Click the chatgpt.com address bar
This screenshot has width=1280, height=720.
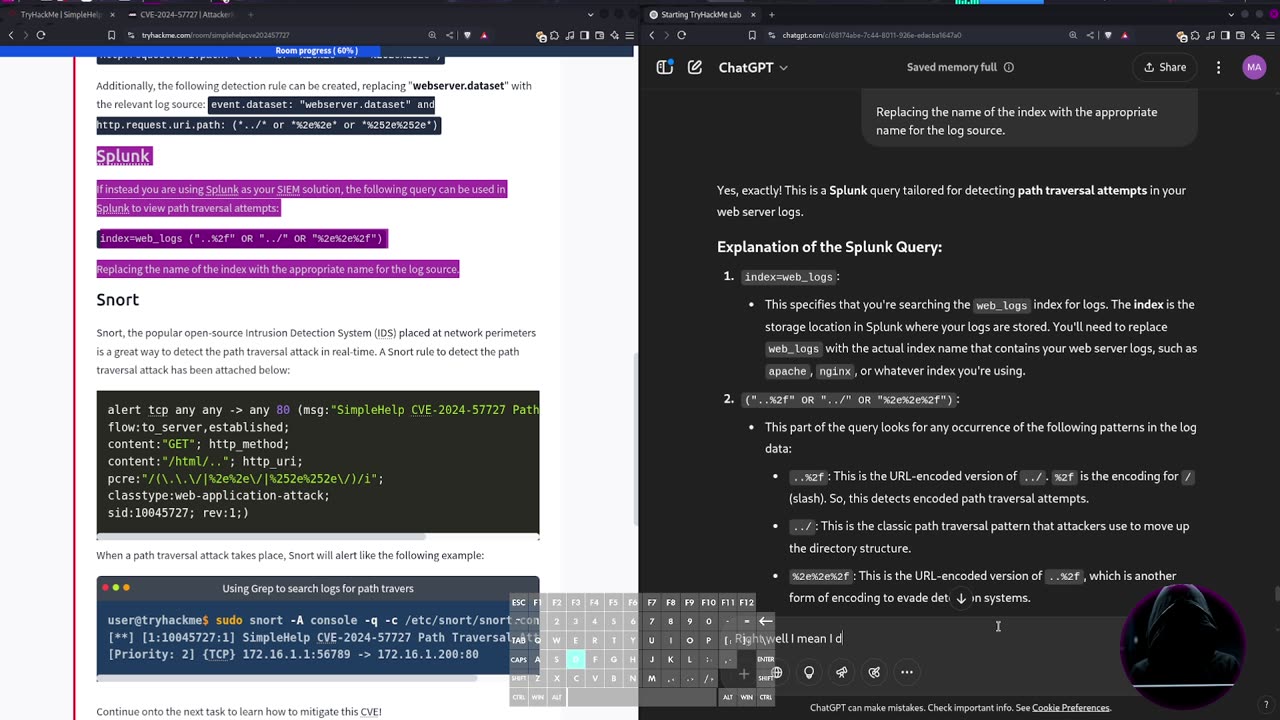click(x=900, y=35)
